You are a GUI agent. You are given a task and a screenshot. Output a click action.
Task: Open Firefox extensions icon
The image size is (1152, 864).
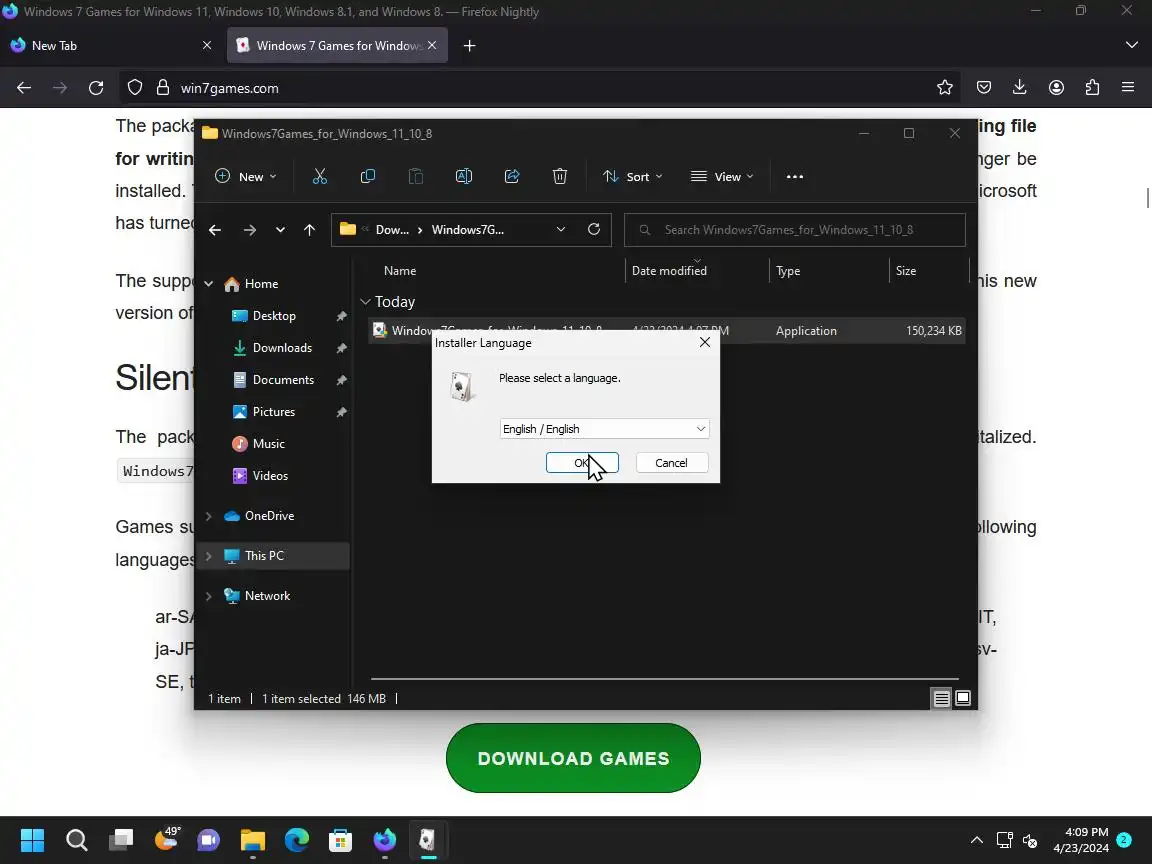coord(1092,87)
